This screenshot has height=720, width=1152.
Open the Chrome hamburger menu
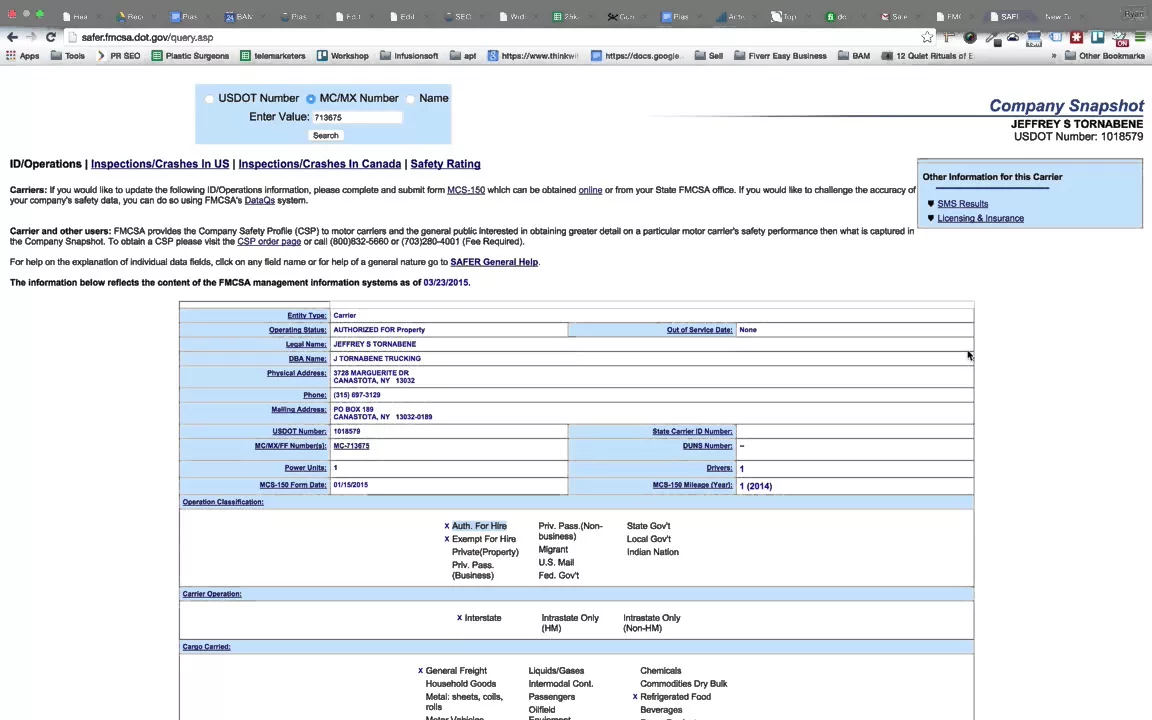(1140, 37)
